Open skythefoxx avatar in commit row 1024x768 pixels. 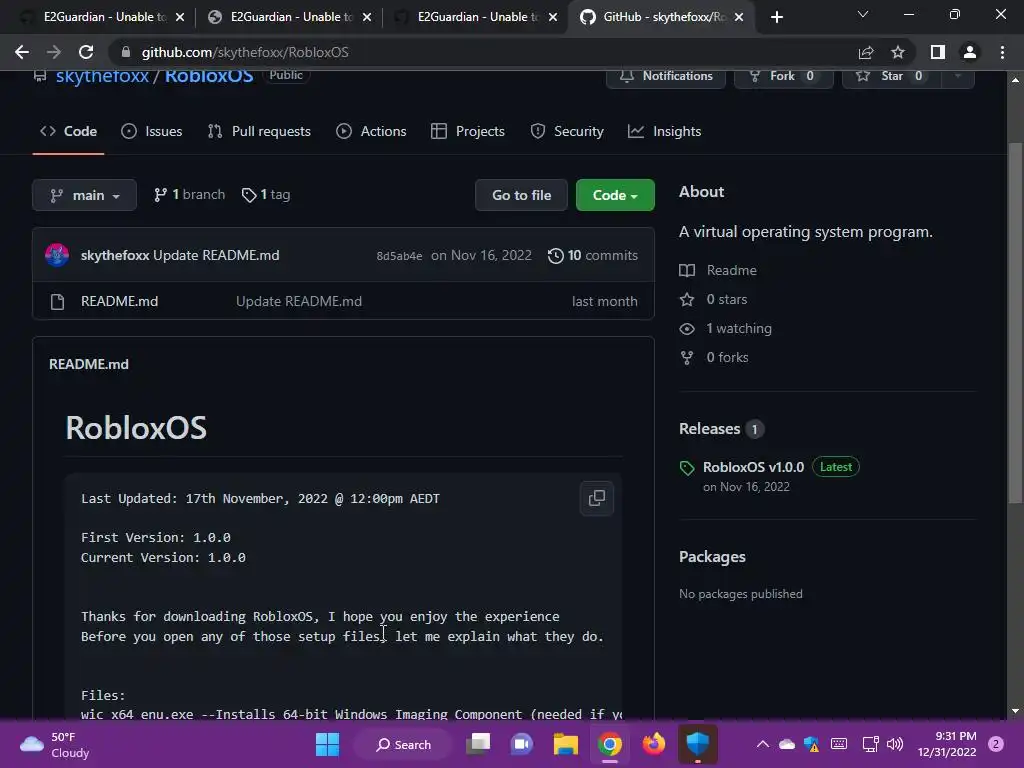point(57,255)
